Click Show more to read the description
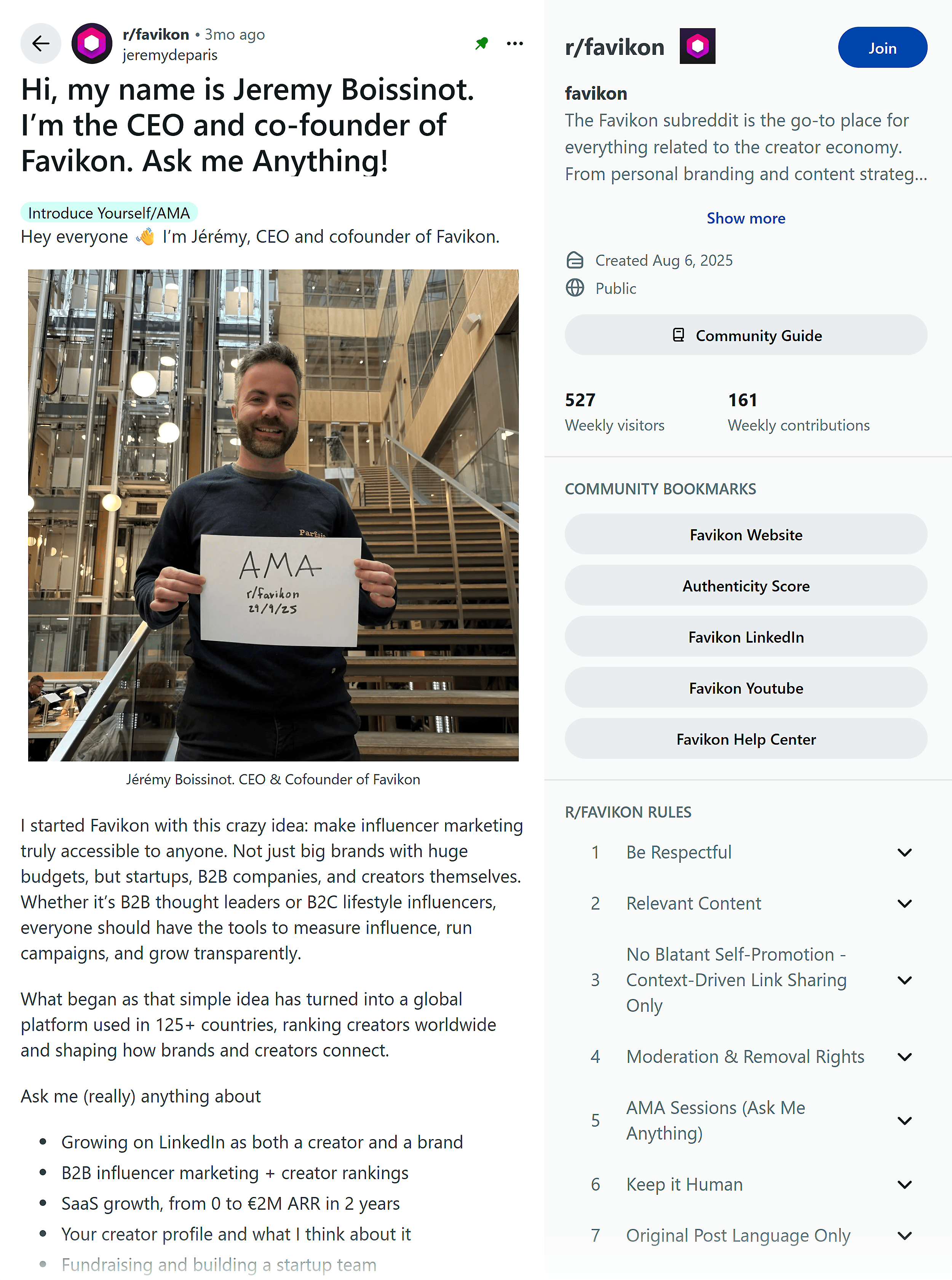The width and height of the screenshot is (952, 1280). 746,218
